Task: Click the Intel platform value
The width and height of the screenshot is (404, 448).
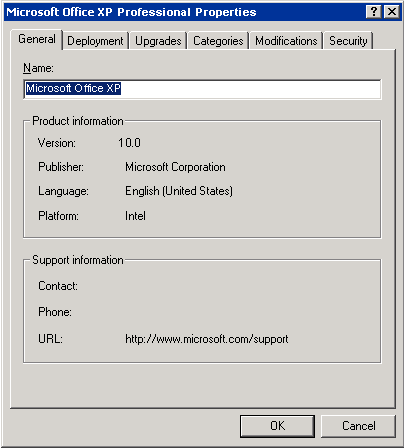Action: 135,216
